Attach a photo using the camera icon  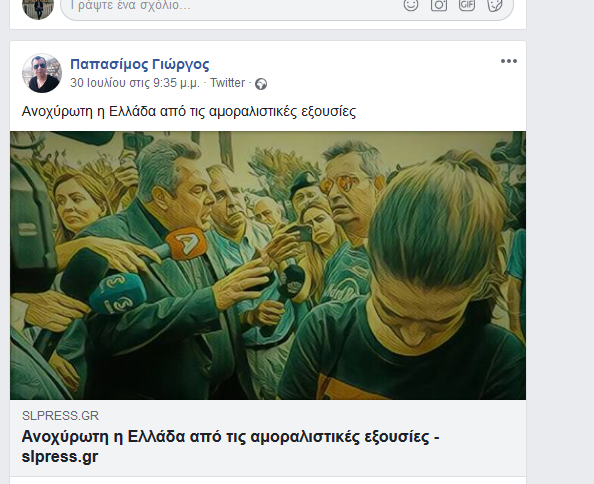pyautogui.click(x=439, y=5)
